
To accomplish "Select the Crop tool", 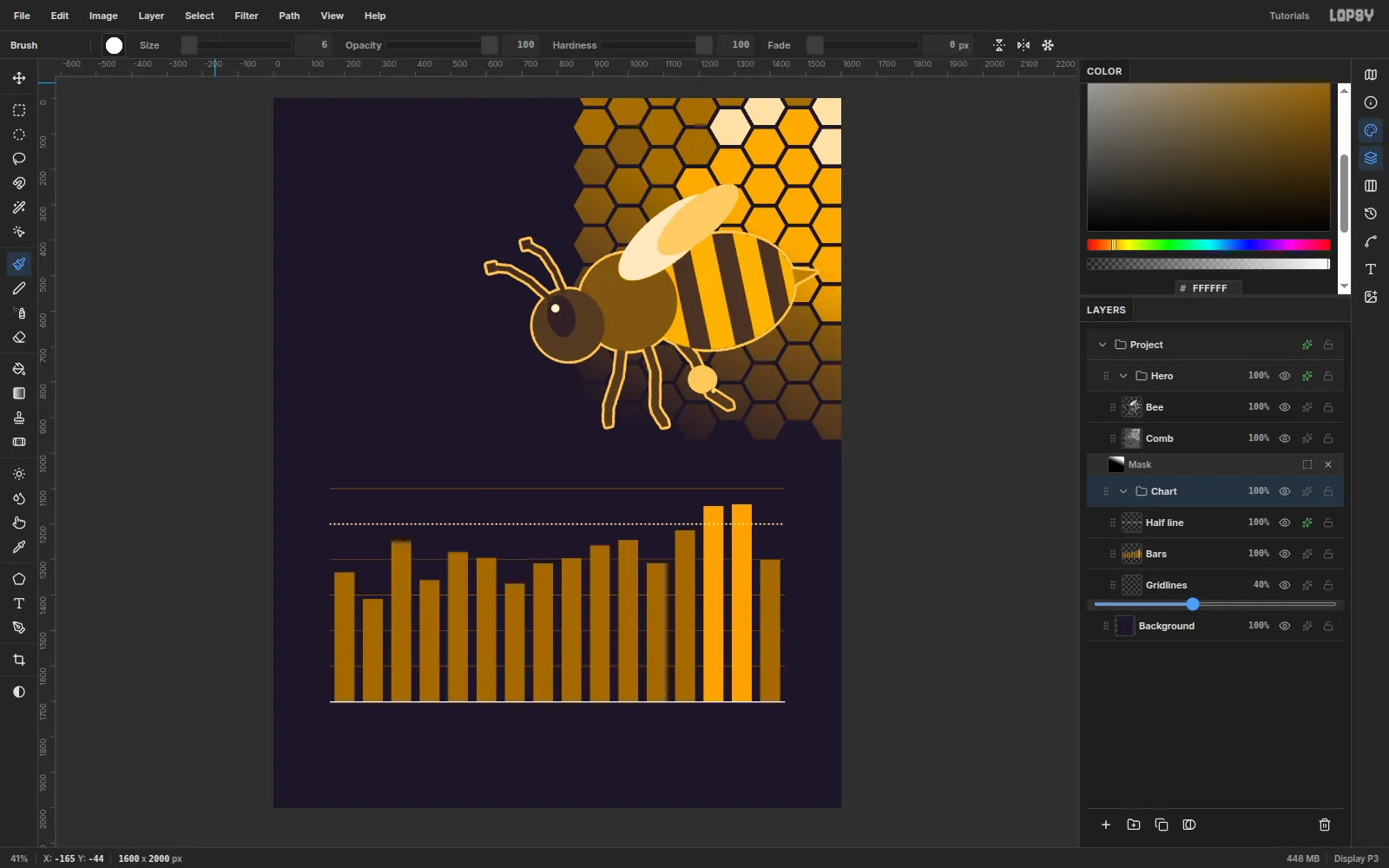I will coord(19,660).
